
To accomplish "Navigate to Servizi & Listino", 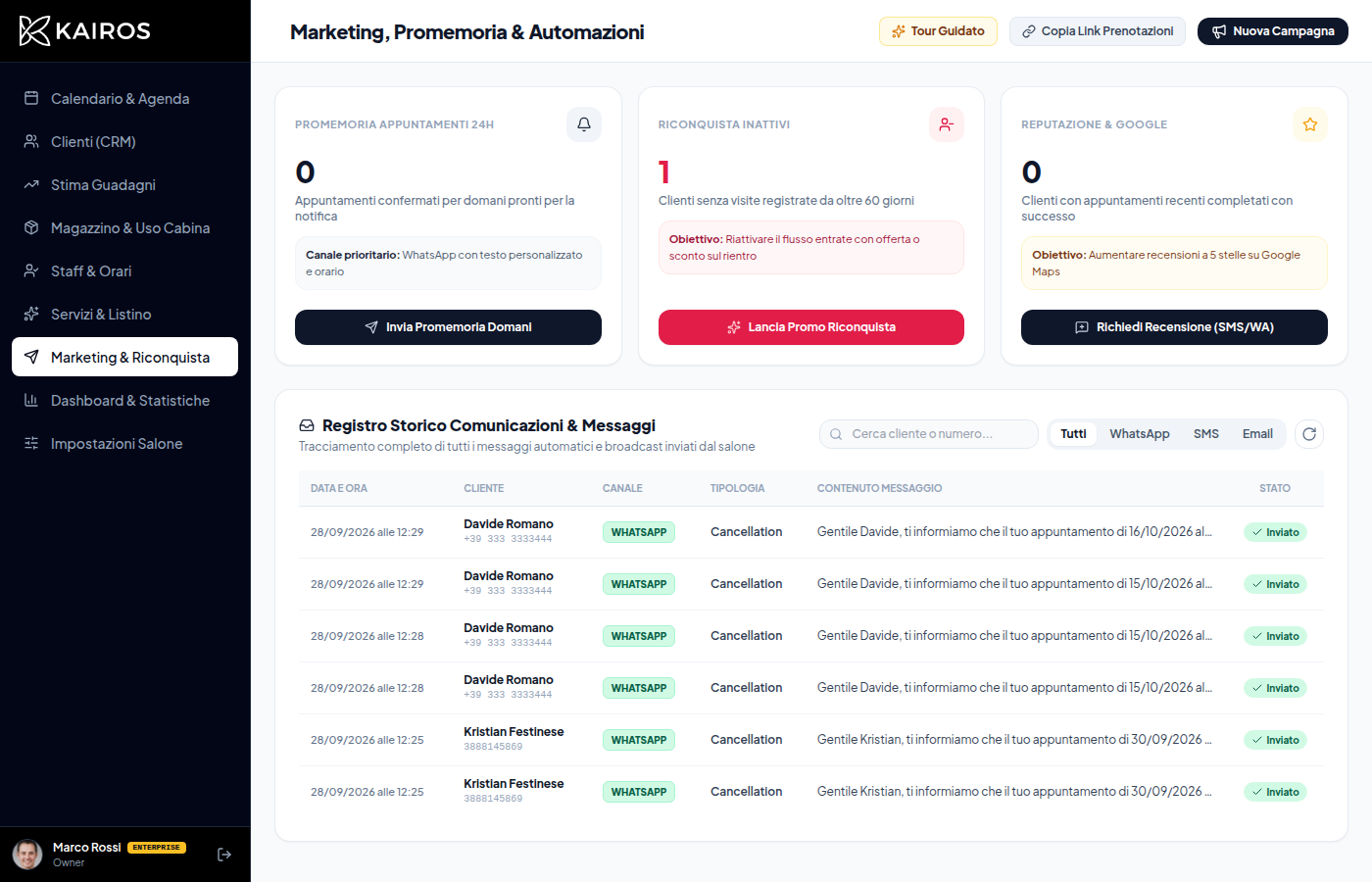I will tap(124, 314).
